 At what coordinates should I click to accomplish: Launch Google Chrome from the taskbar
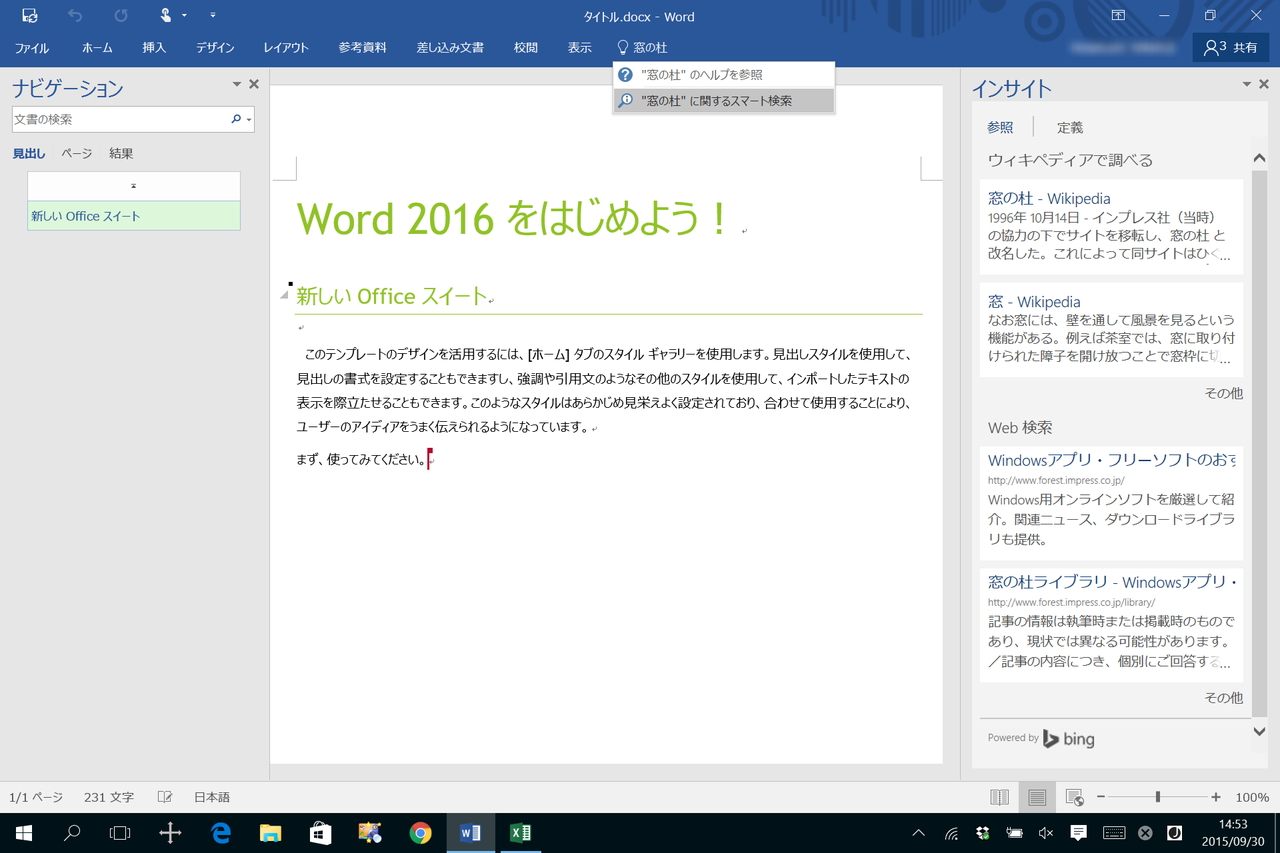[x=420, y=832]
